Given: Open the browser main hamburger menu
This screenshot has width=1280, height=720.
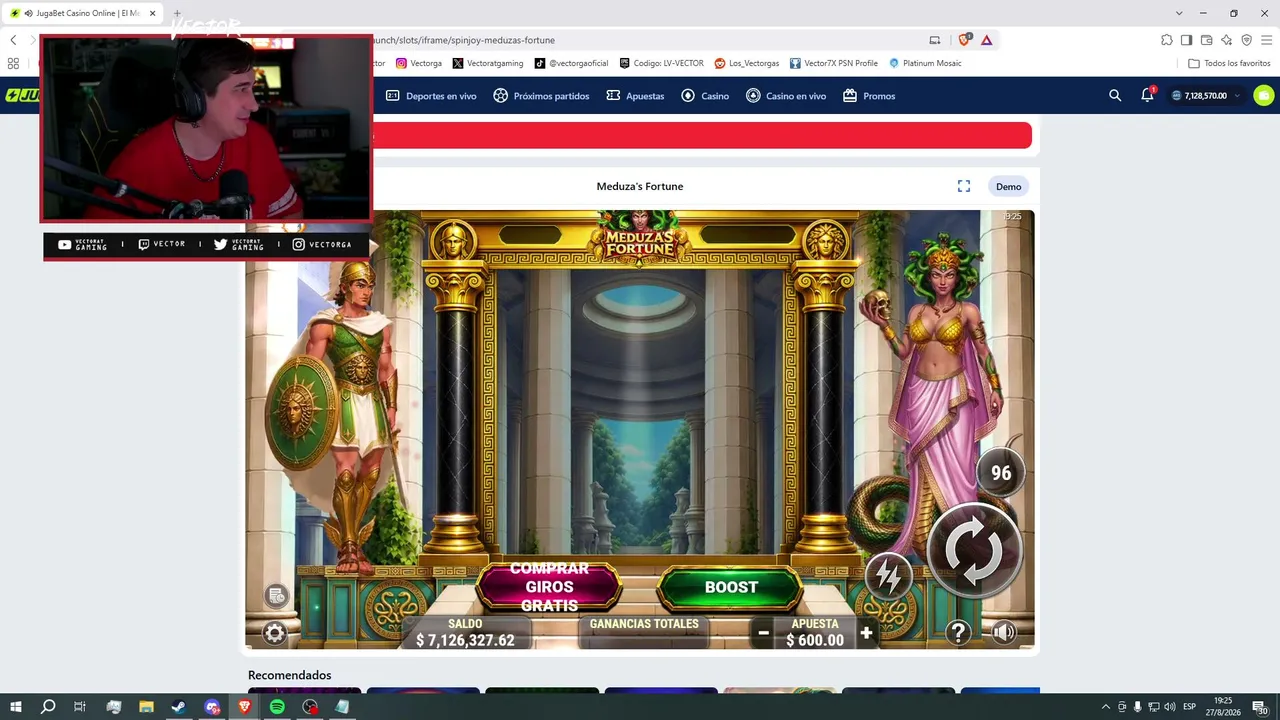Looking at the screenshot, I should (x=1266, y=40).
